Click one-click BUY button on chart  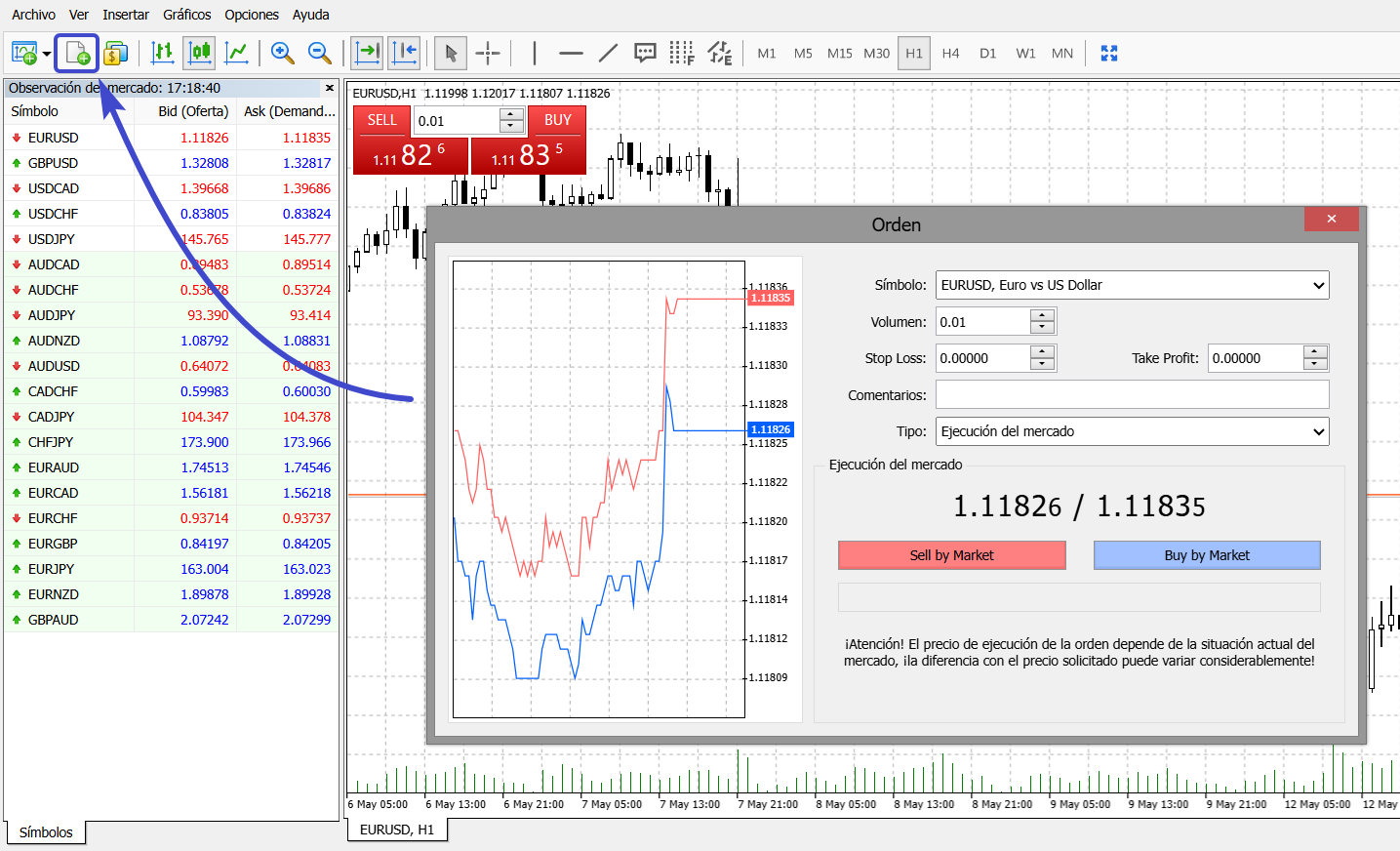[x=557, y=120]
